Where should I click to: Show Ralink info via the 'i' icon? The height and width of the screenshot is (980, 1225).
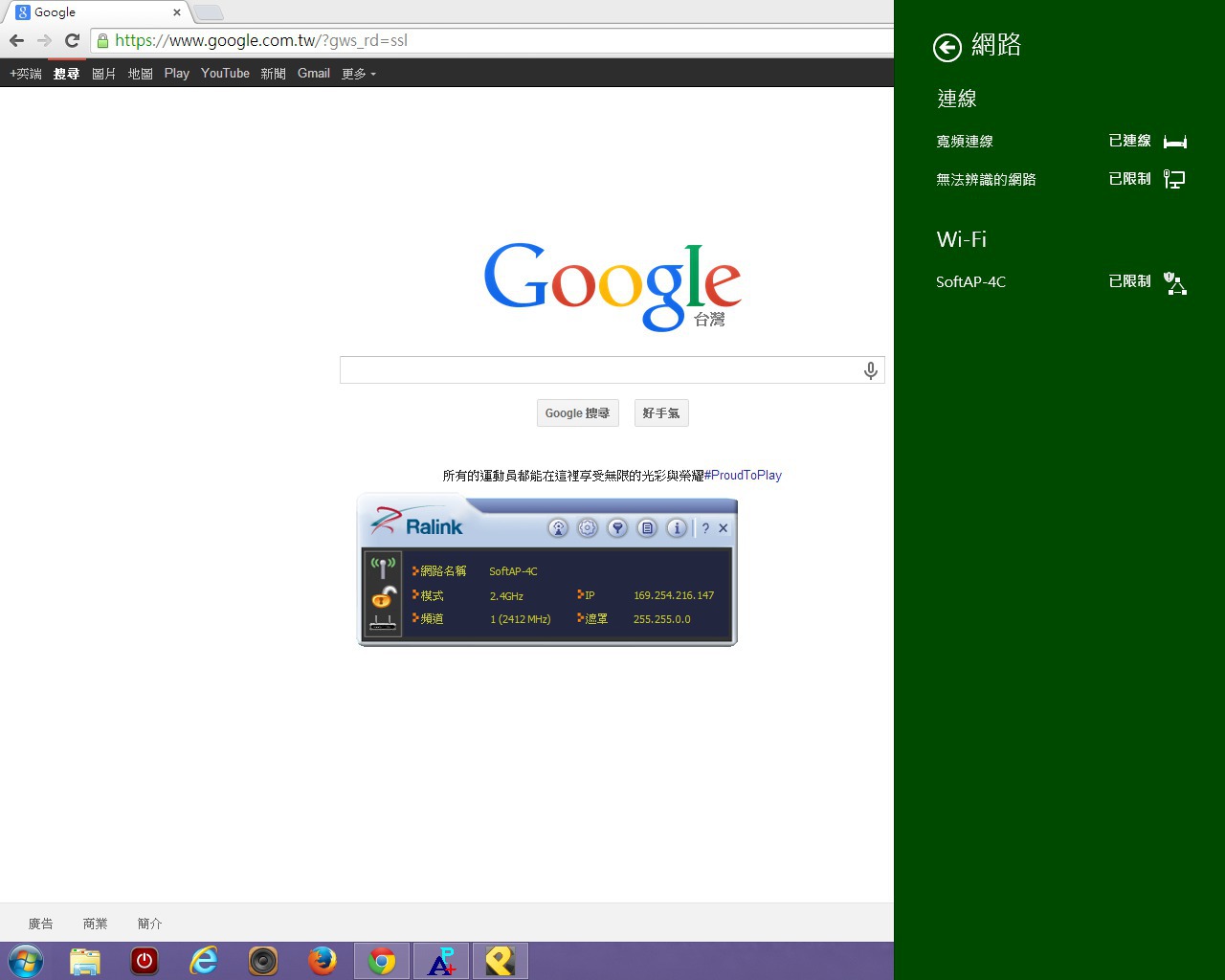[677, 528]
